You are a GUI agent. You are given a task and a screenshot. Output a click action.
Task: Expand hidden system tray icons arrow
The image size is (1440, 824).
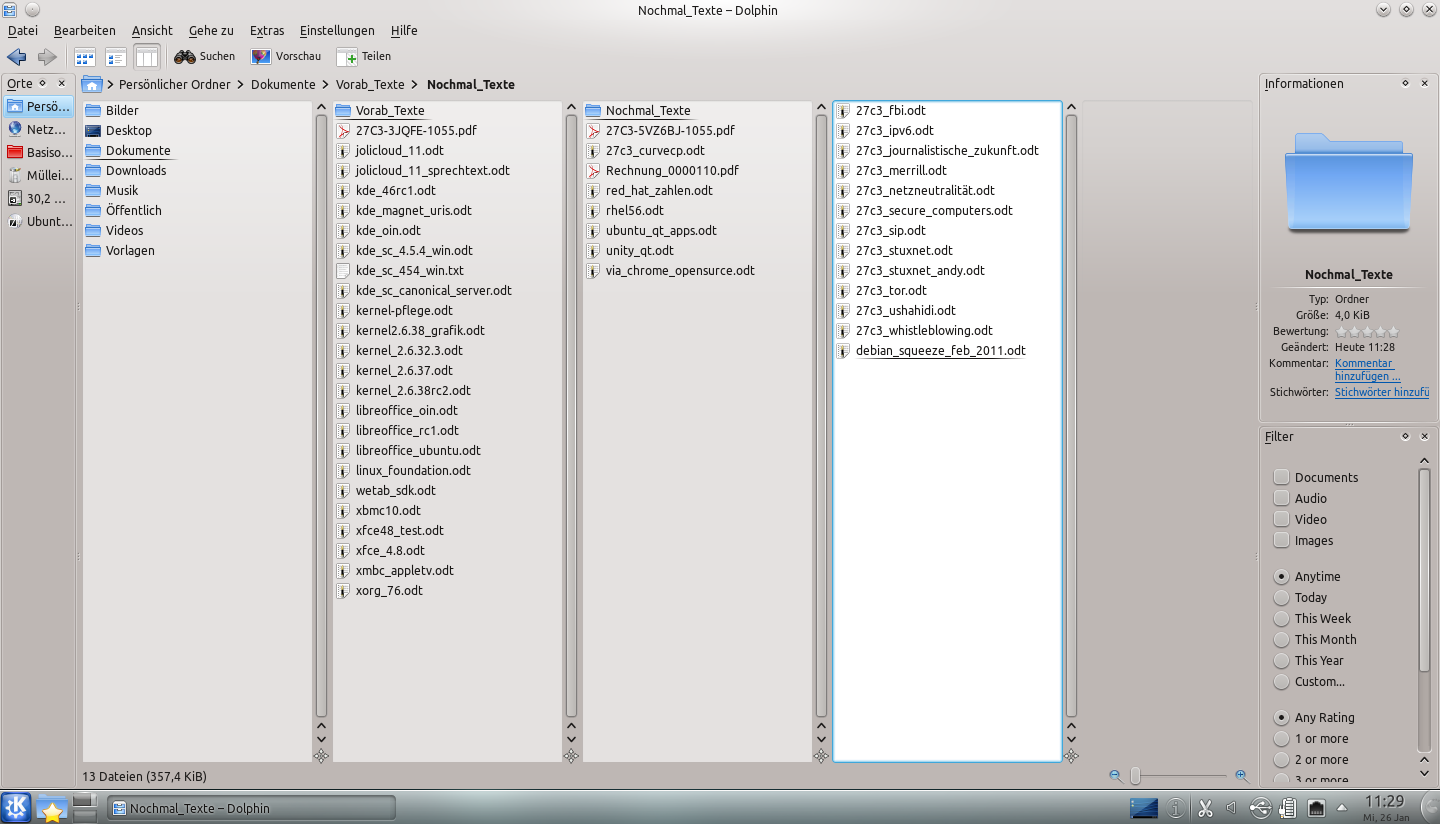point(1342,808)
